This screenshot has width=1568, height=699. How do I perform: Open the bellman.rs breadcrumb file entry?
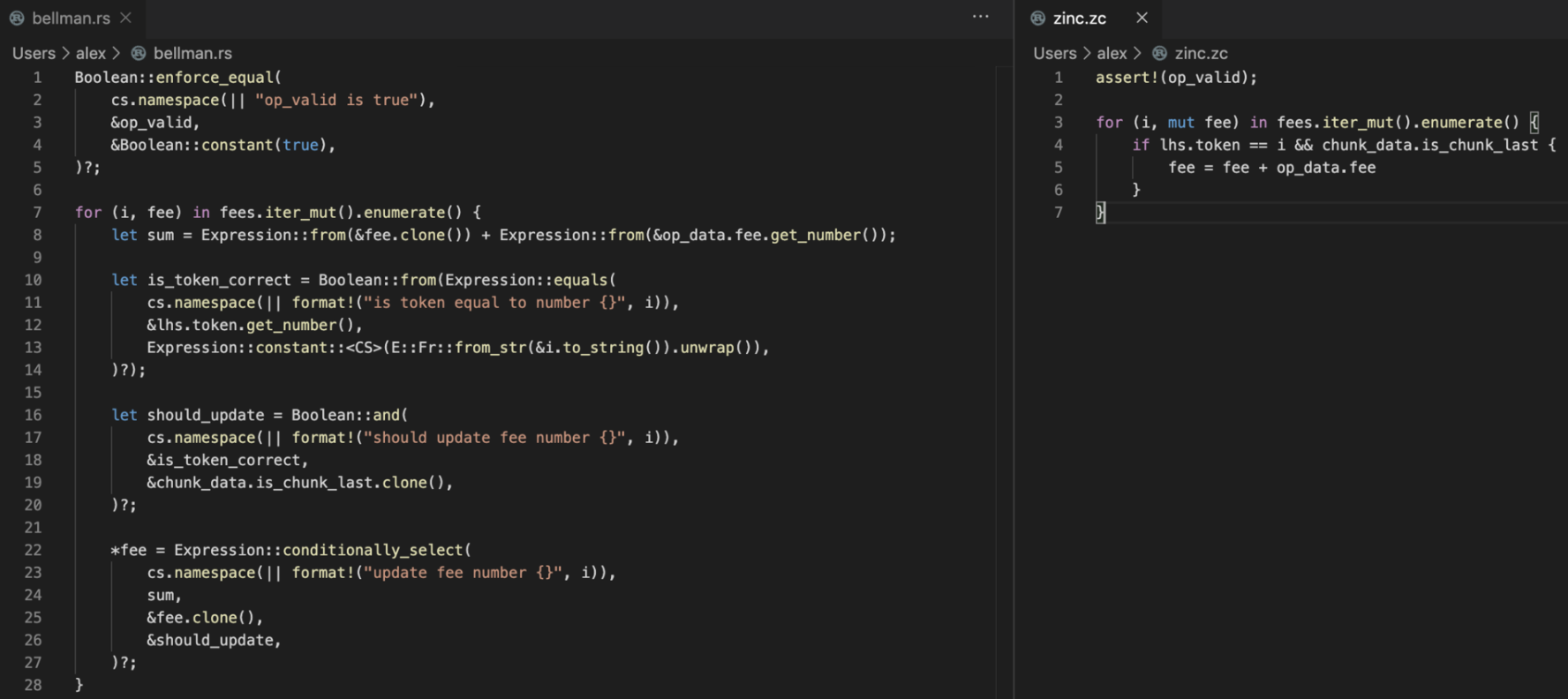(192, 54)
